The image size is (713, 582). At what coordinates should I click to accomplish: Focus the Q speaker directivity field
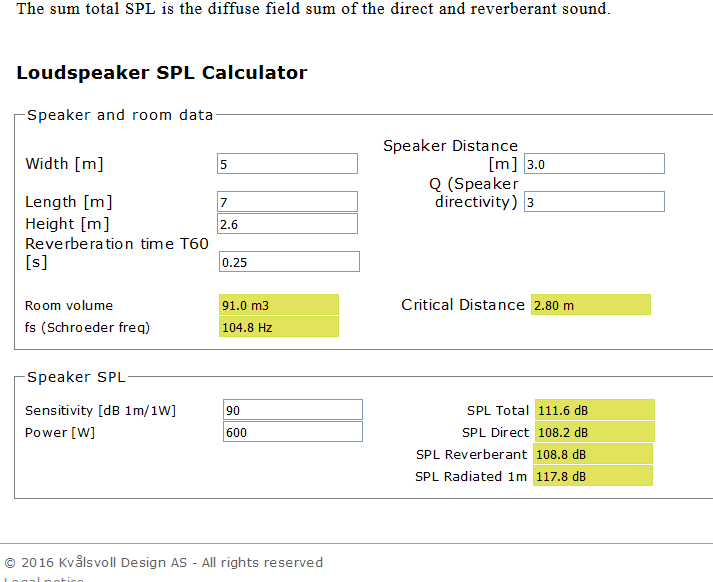[x=593, y=202]
